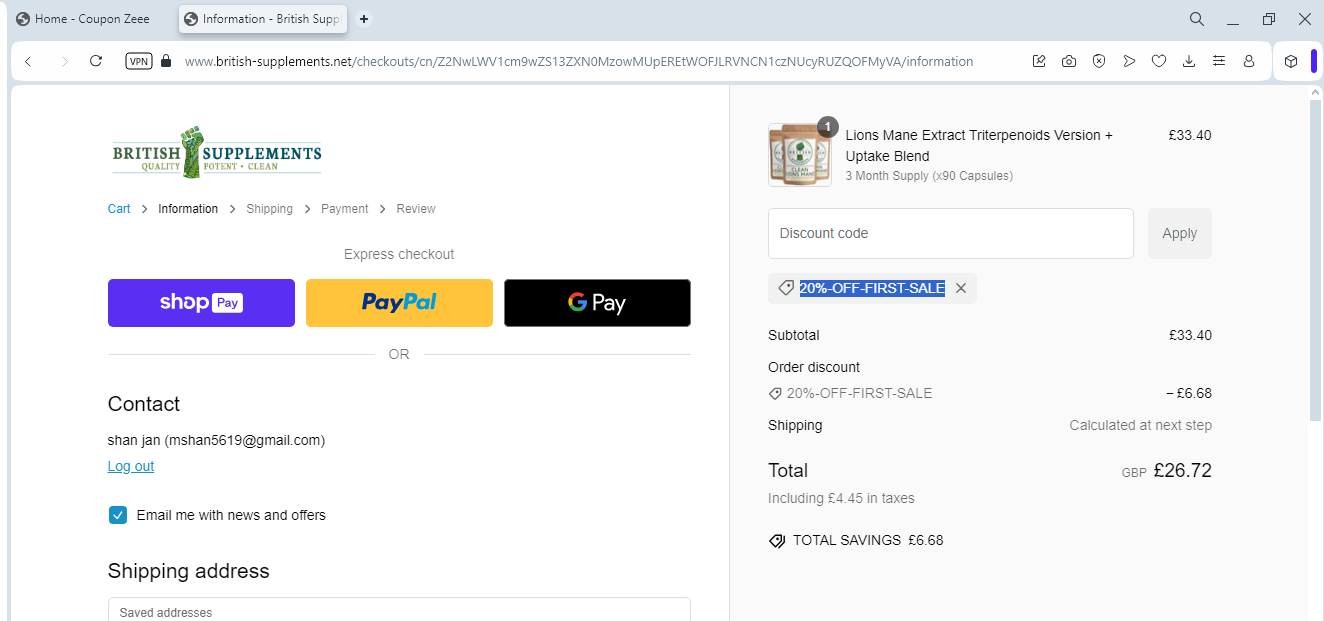Click the Payment breadcrumb step
This screenshot has height=621, width=1324.
pyautogui.click(x=345, y=209)
